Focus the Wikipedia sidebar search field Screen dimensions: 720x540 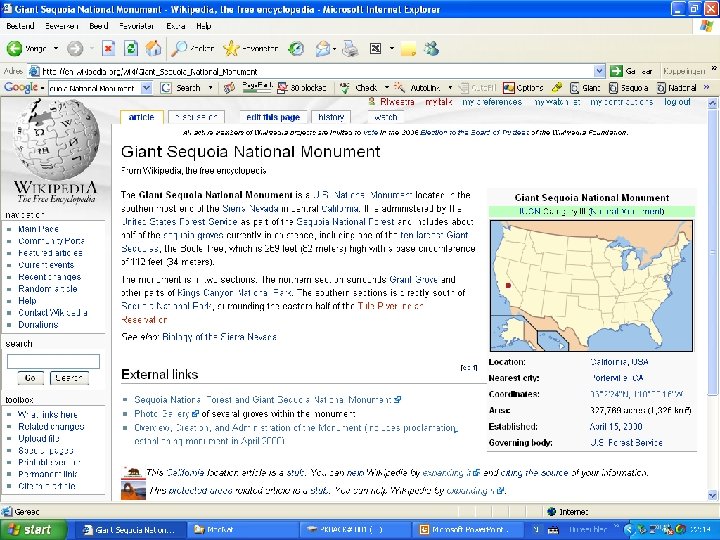[53, 361]
